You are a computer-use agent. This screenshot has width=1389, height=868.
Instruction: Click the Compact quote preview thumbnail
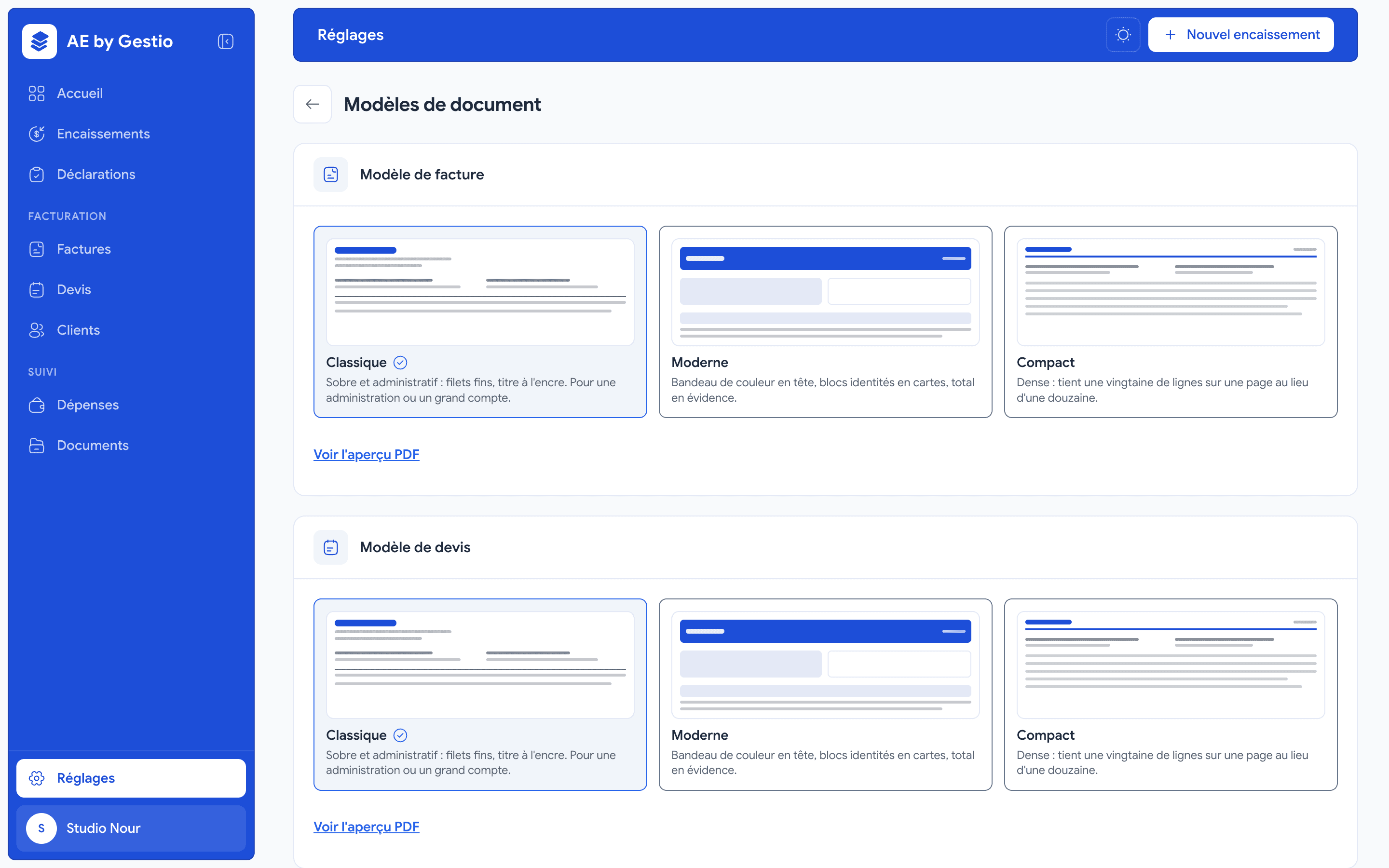1171,665
